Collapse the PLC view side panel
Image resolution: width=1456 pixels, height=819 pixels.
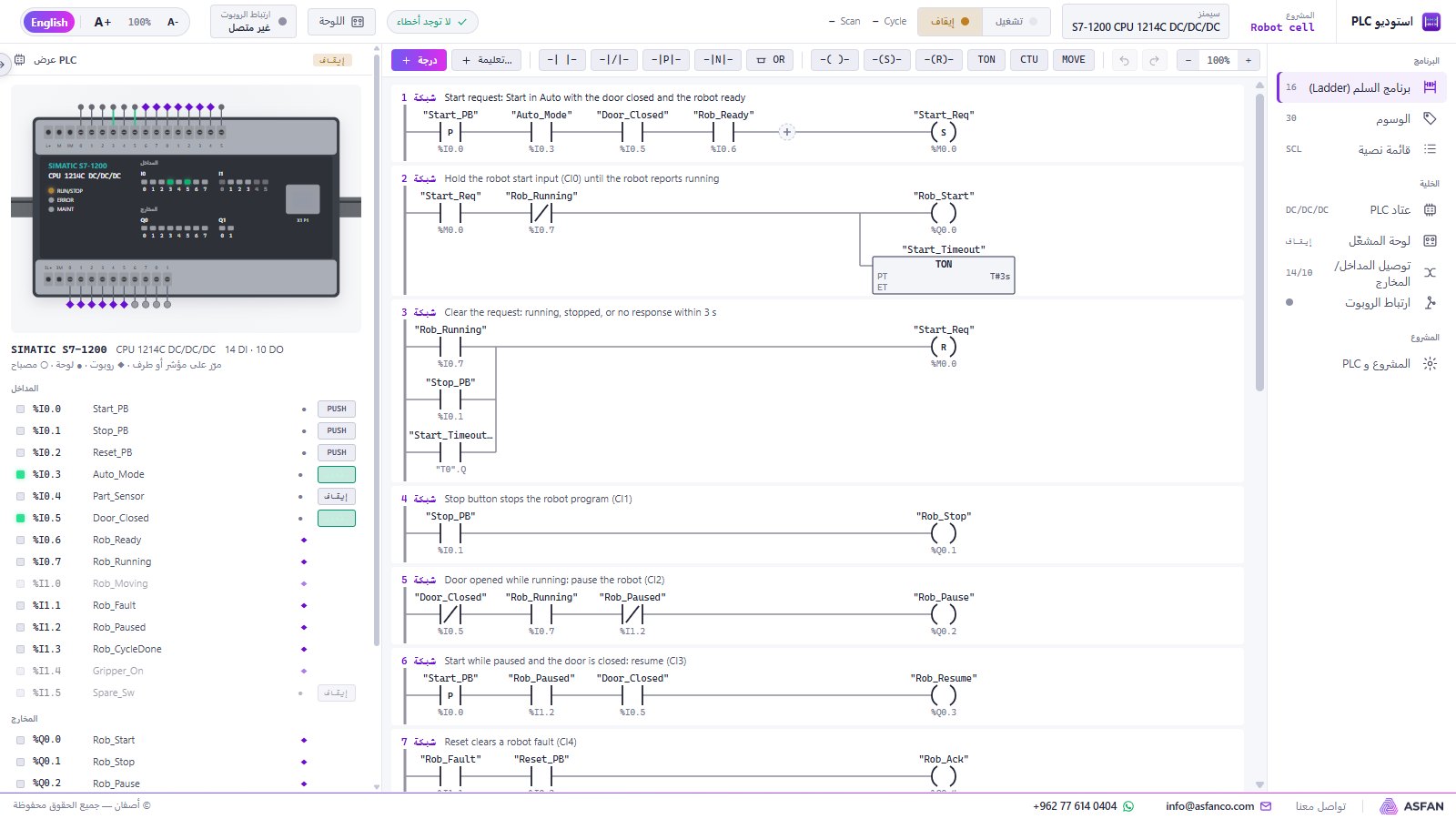[x=4, y=63]
